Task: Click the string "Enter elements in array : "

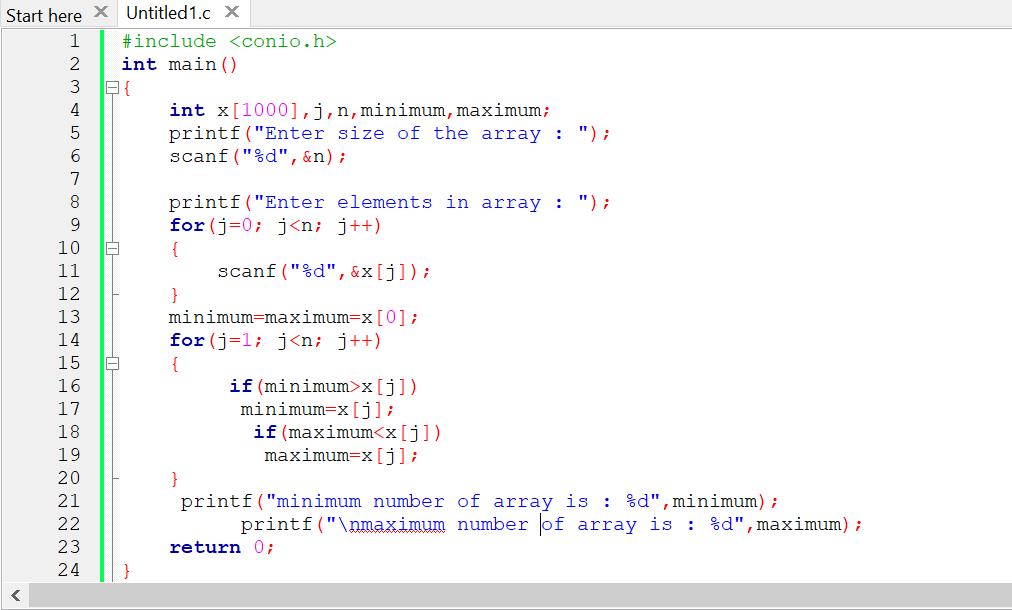Action: pyautogui.click(x=421, y=203)
